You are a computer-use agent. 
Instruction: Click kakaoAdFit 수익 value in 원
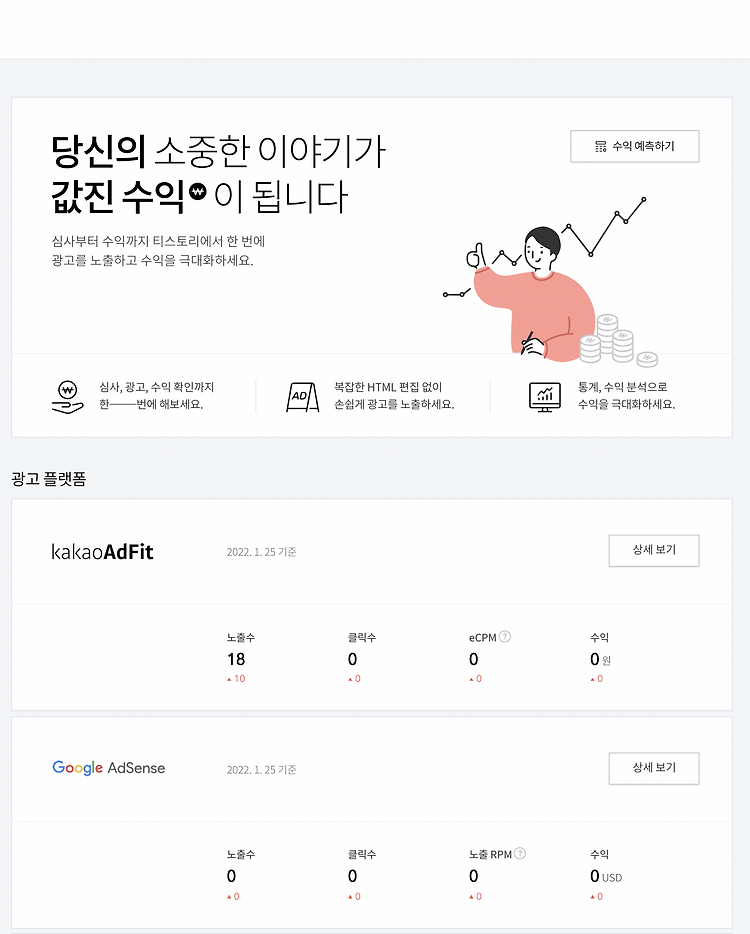pyautogui.click(x=600, y=659)
